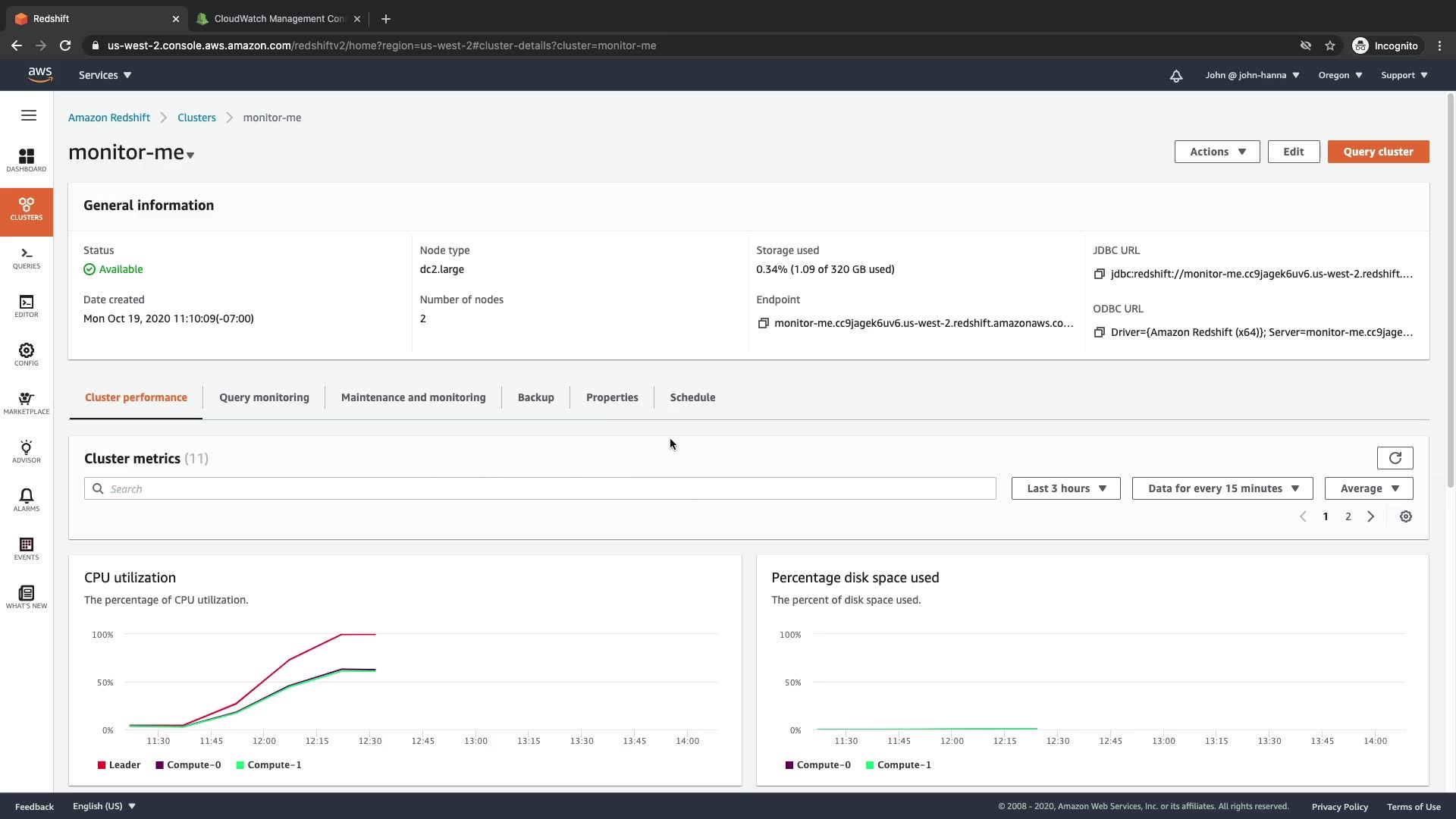Click the Query cluster button
Screen dimensions: 1456x819
click(1378, 152)
